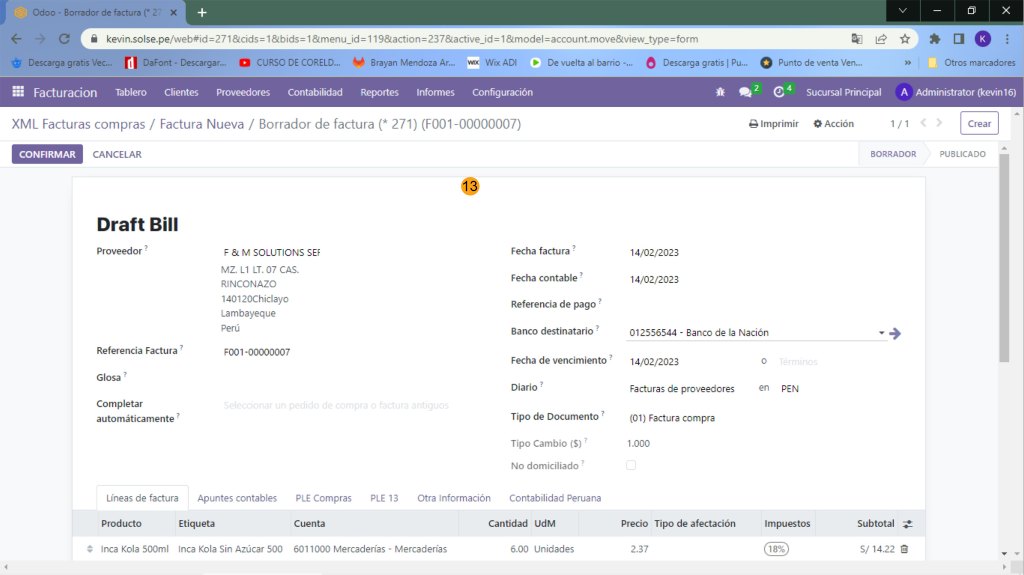The height and width of the screenshot is (575, 1024).
Task: Open Banco destinatario external link arrow
Action: (895, 333)
